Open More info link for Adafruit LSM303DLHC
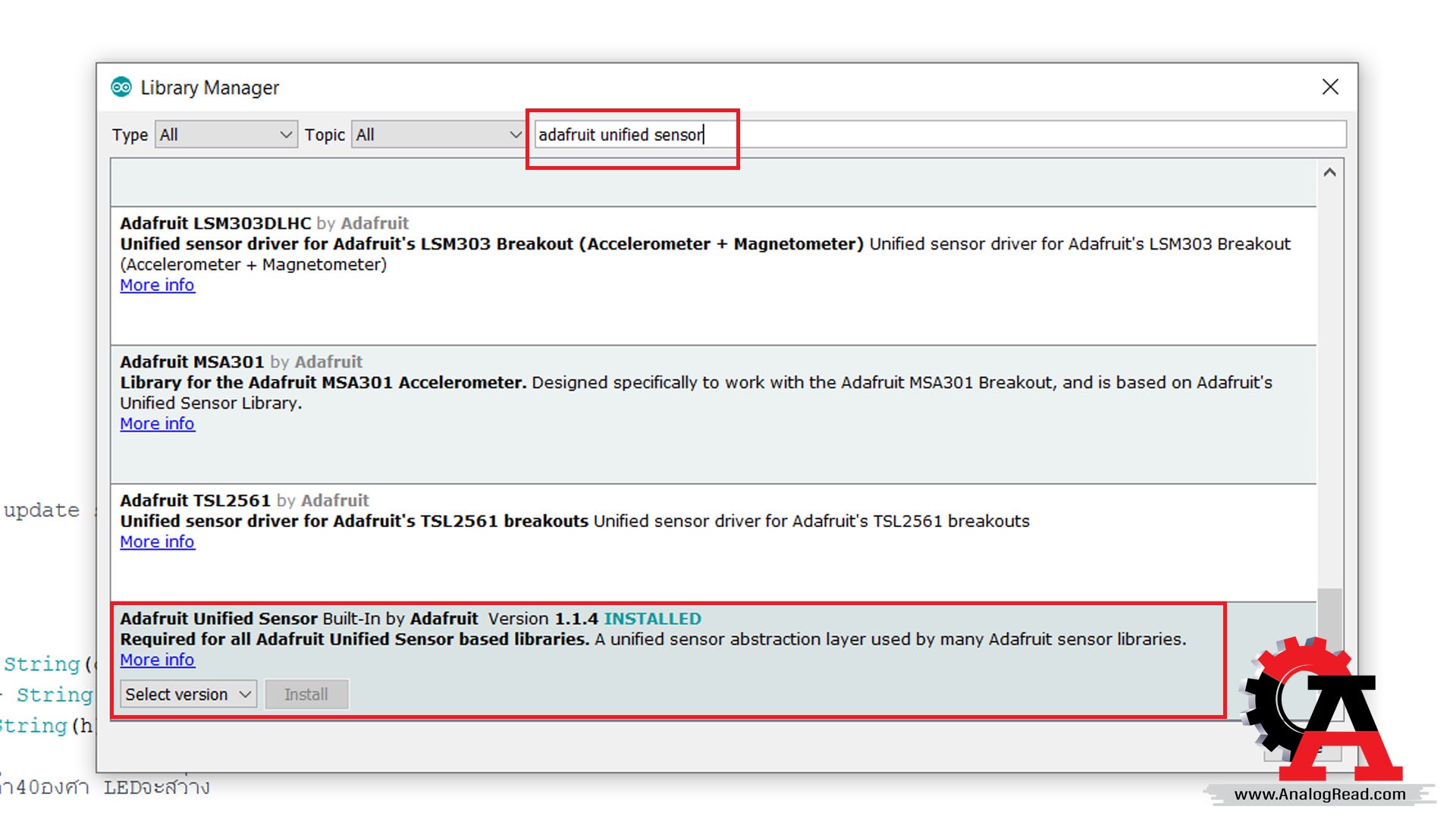The width and height of the screenshot is (1456, 819). tap(158, 285)
